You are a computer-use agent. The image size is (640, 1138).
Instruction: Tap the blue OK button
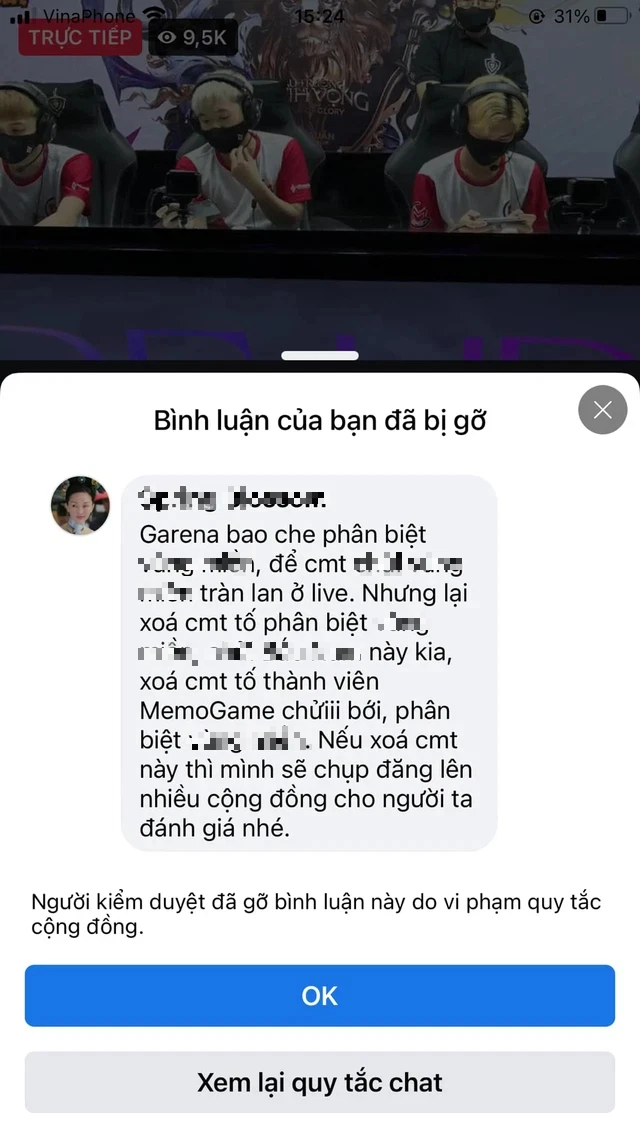point(320,996)
